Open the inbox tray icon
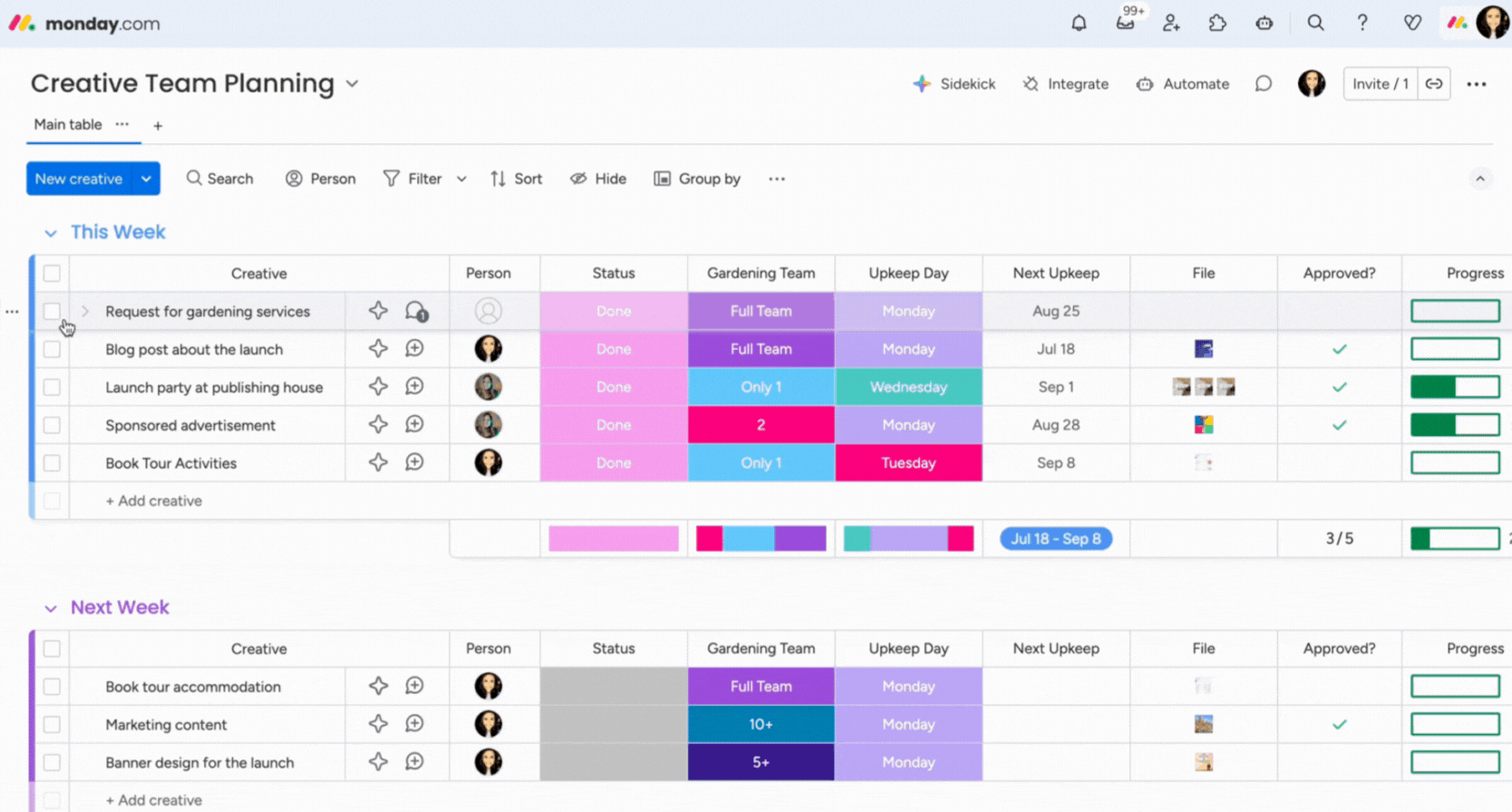Image resolution: width=1512 pixels, height=812 pixels. (1125, 24)
